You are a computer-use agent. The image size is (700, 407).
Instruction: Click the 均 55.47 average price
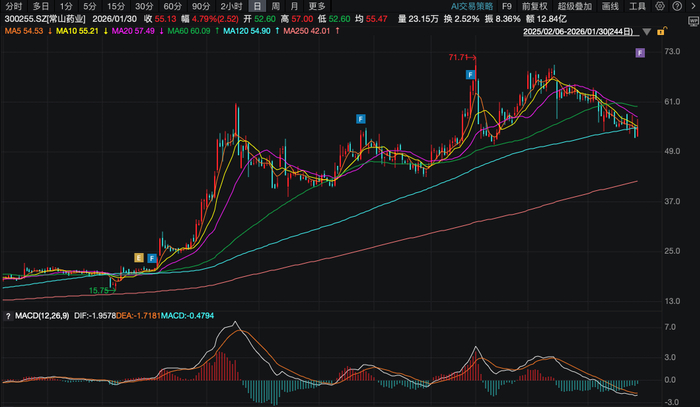click(371, 19)
